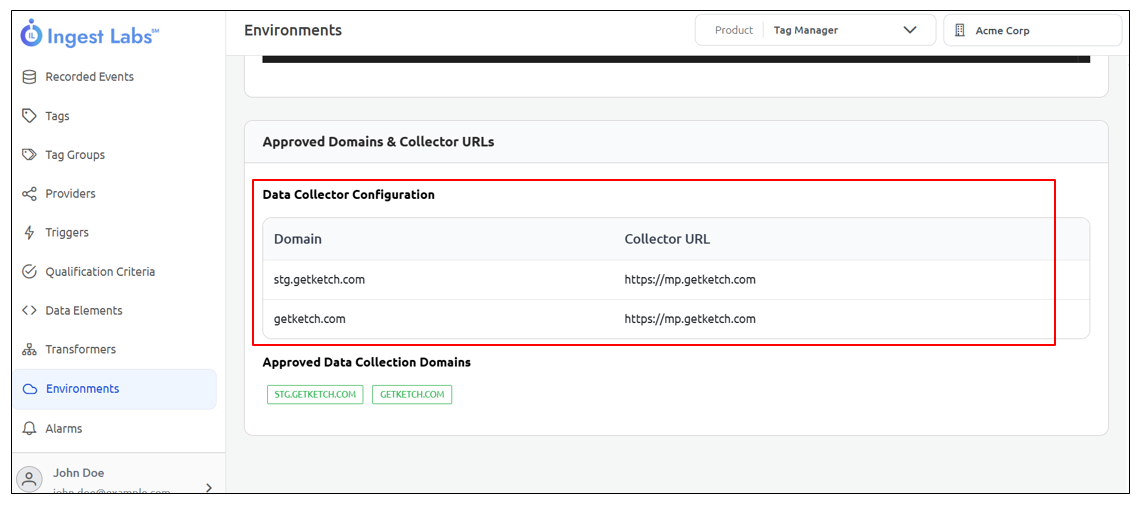Image resolution: width=1141 pixels, height=505 pixels.
Task: Open the Product Tag Manager dropdown
Action: [815, 30]
